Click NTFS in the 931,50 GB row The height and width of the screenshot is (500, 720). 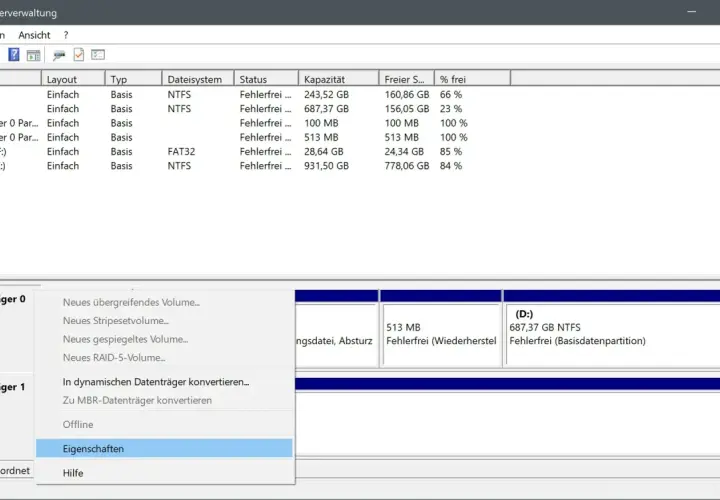pyautogui.click(x=179, y=166)
